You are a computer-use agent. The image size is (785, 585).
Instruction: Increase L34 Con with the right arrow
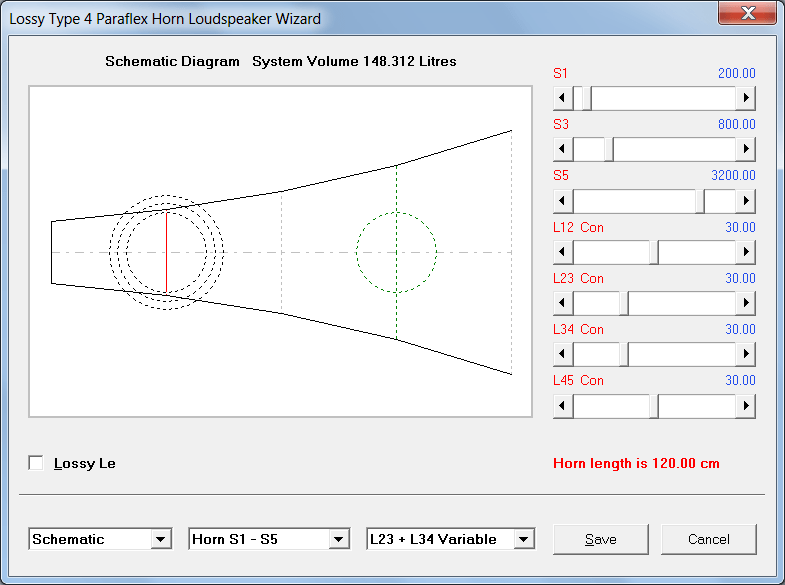(x=745, y=354)
